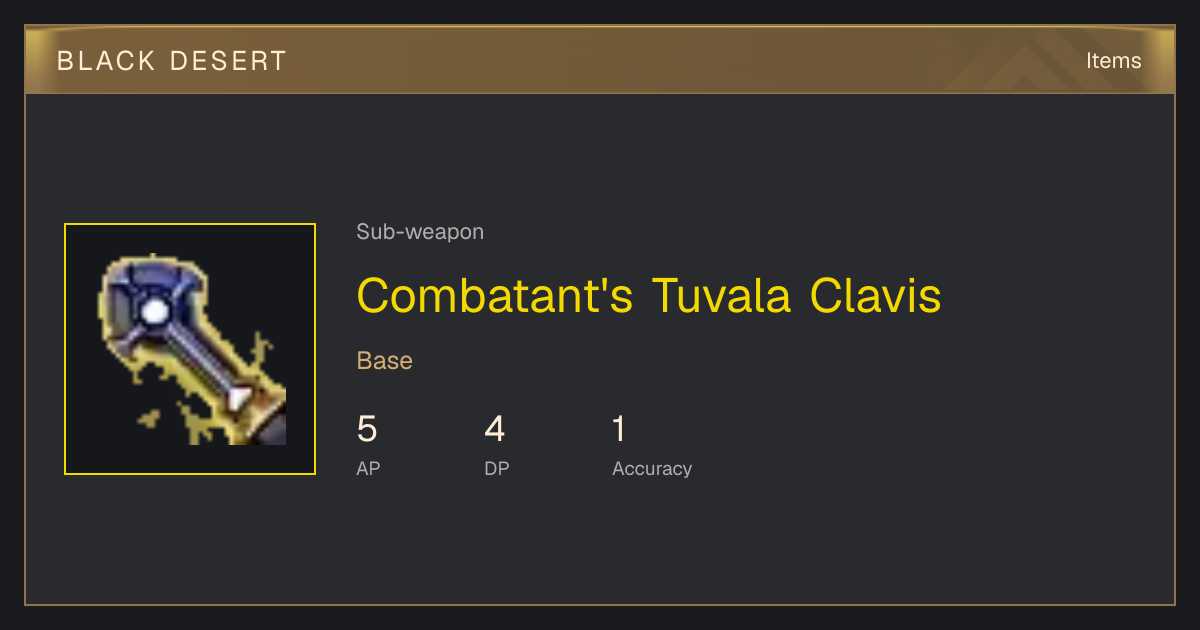The height and width of the screenshot is (630, 1200).
Task: Click the Sub-weapon category label
Action: [x=420, y=232]
